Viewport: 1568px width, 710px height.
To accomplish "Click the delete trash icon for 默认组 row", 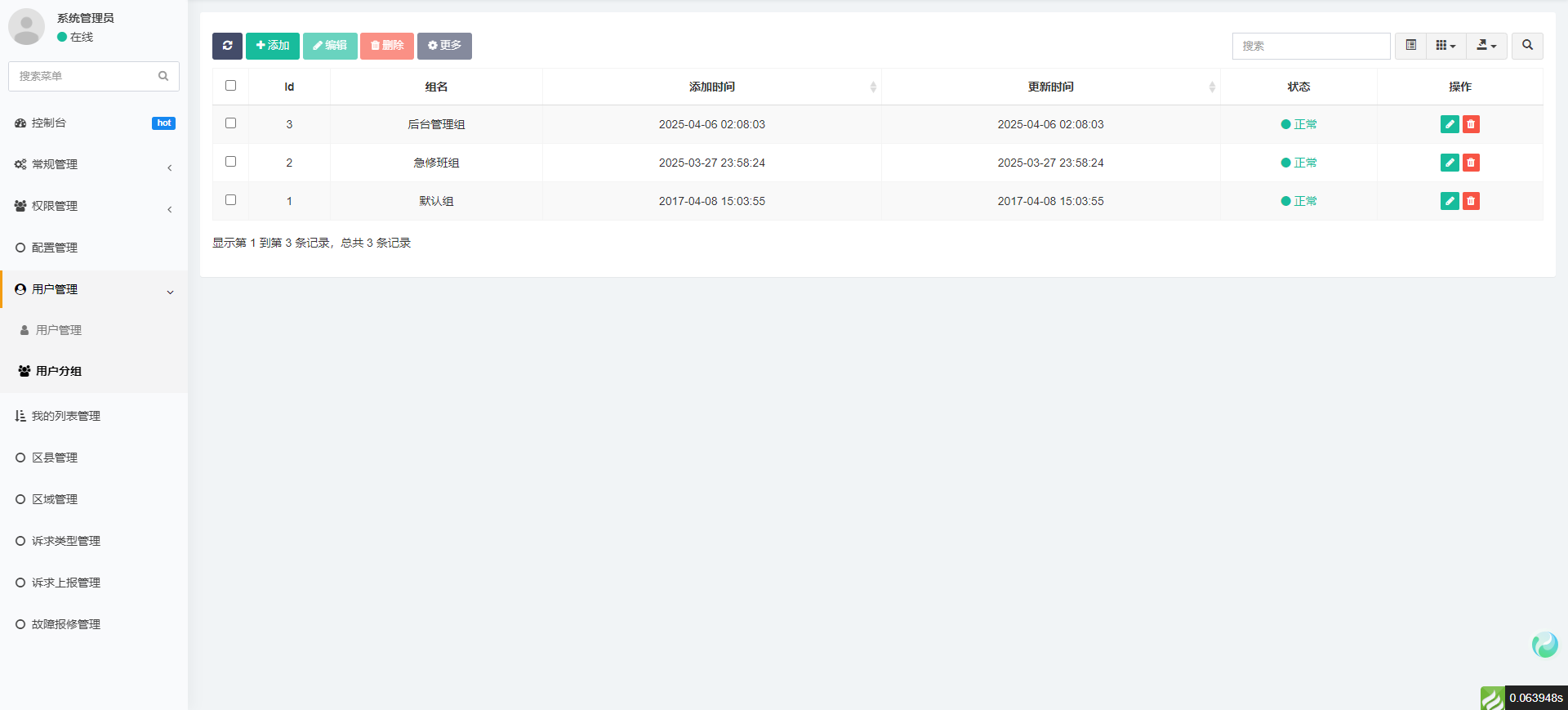I will [x=1471, y=201].
